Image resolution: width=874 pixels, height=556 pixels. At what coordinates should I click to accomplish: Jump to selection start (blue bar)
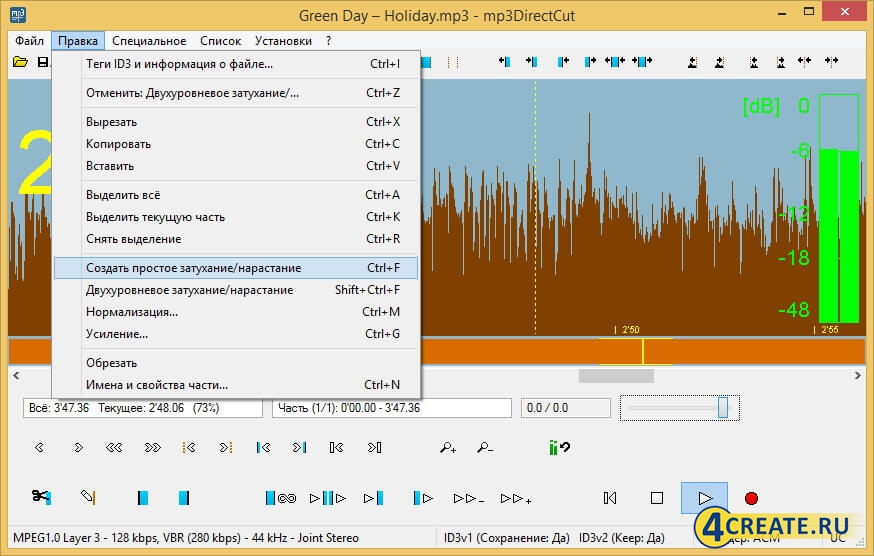pos(263,447)
